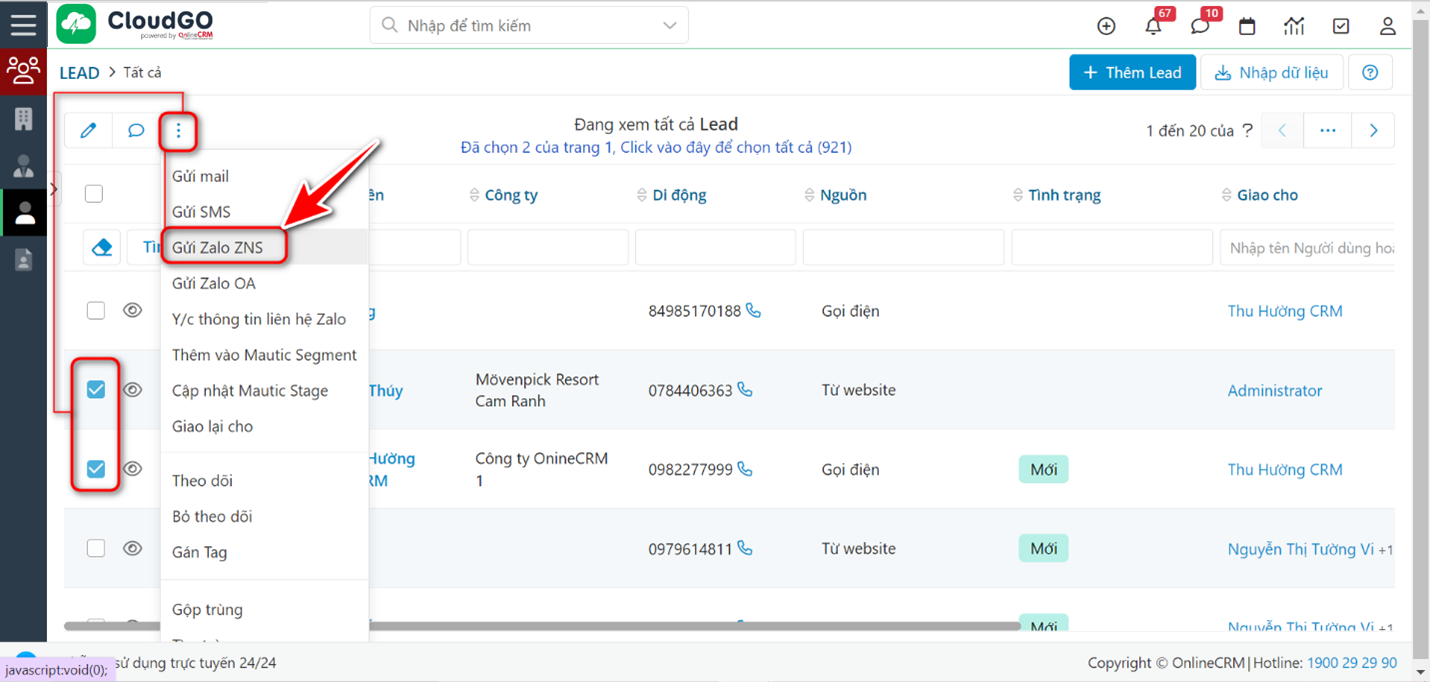This screenshot has width=1430, height=682.
Task: Open the user profile icon
Action: [1387, 27]
